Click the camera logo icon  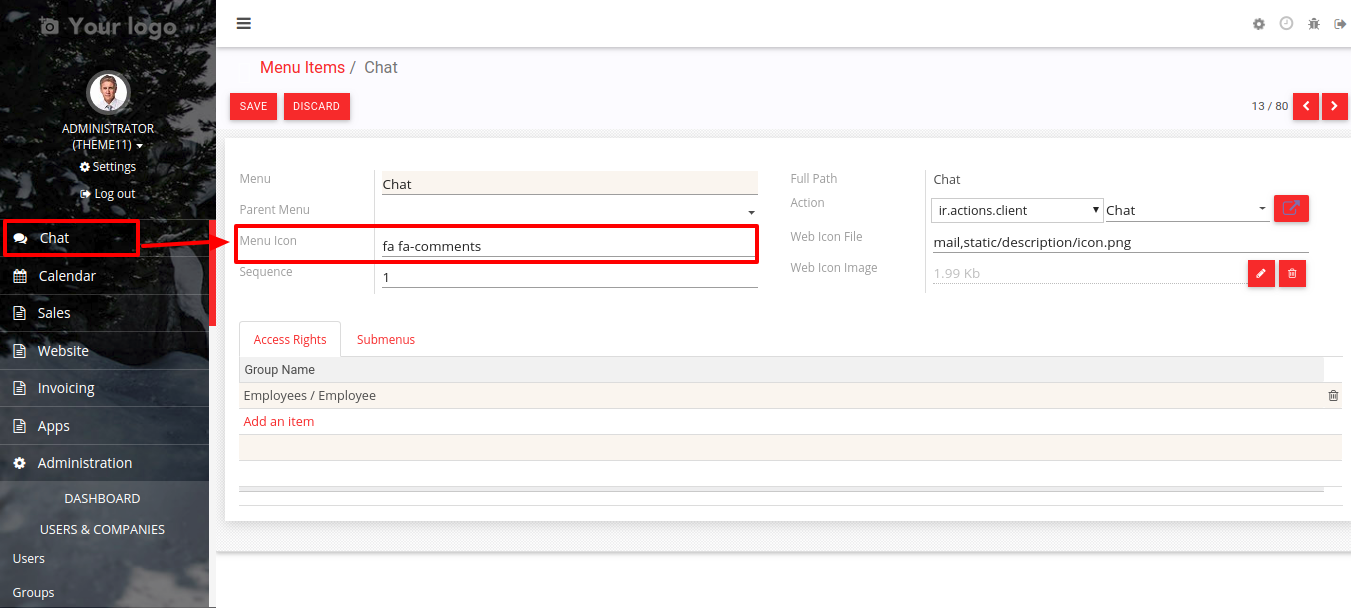49,27
